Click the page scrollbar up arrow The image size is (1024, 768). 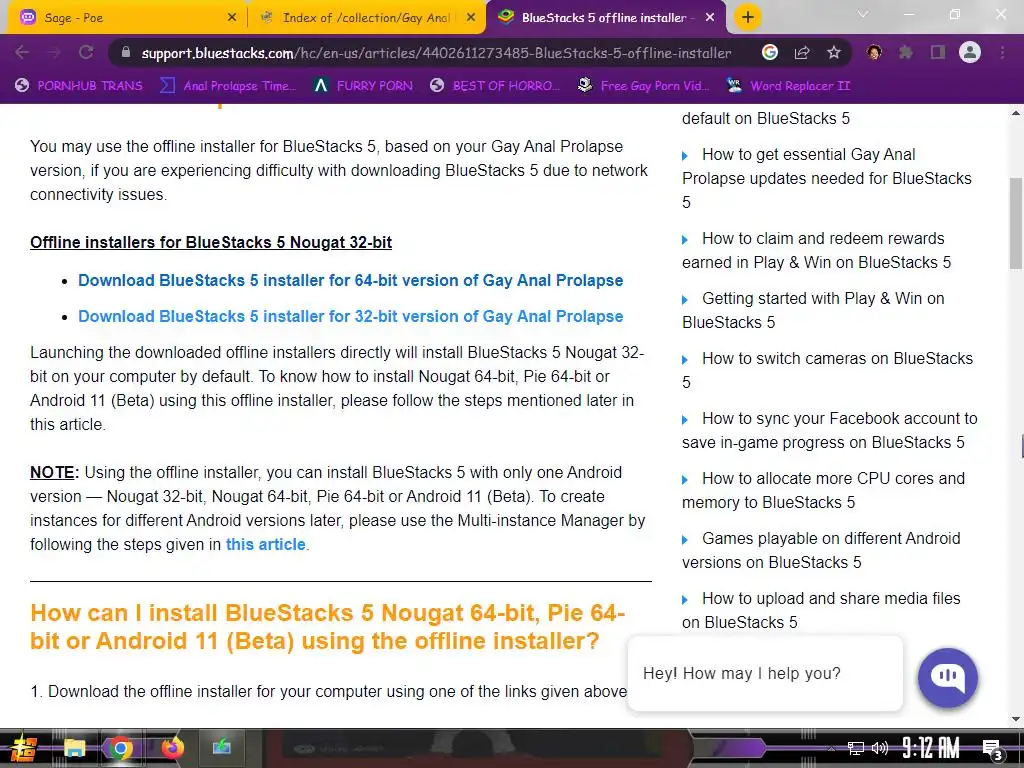coord(1016,114)
